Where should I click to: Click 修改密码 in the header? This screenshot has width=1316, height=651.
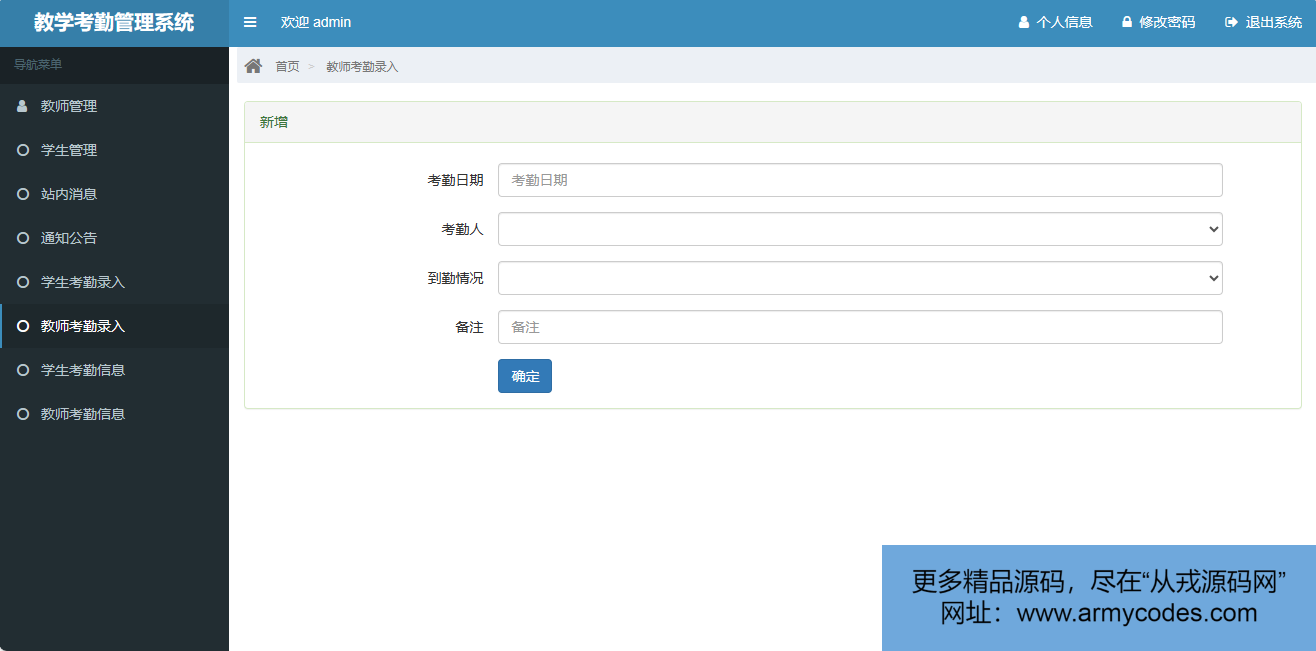click(1158, 22)
